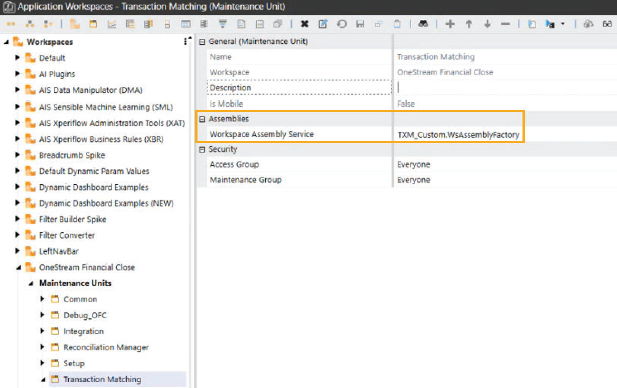Collapse the General (Maintenance Unit) section box

202,42
